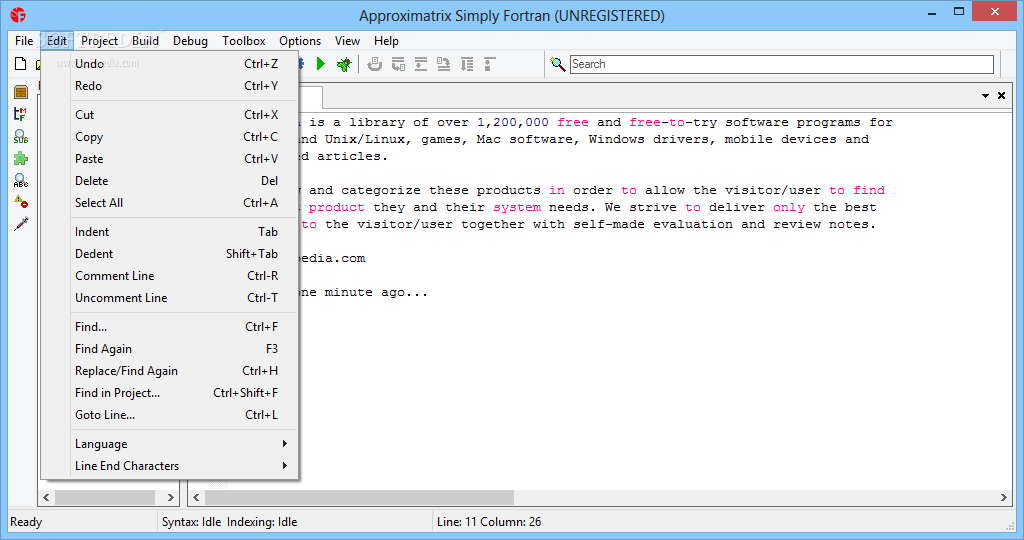The image size is (1024, 540).
Task: Click "1,200,000" in the editor text
Action: [513, 122]
